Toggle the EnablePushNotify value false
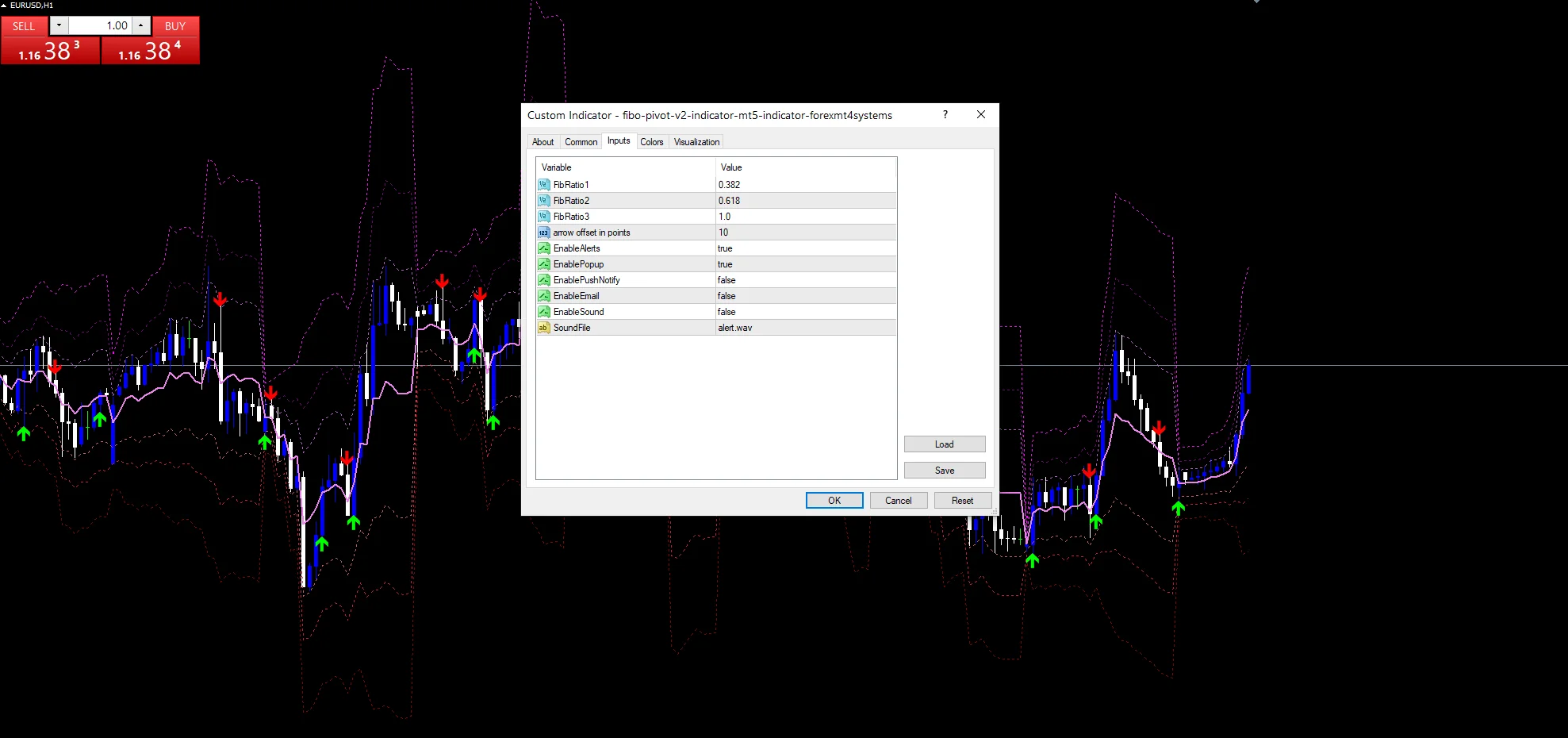 [x=806, y=280]
